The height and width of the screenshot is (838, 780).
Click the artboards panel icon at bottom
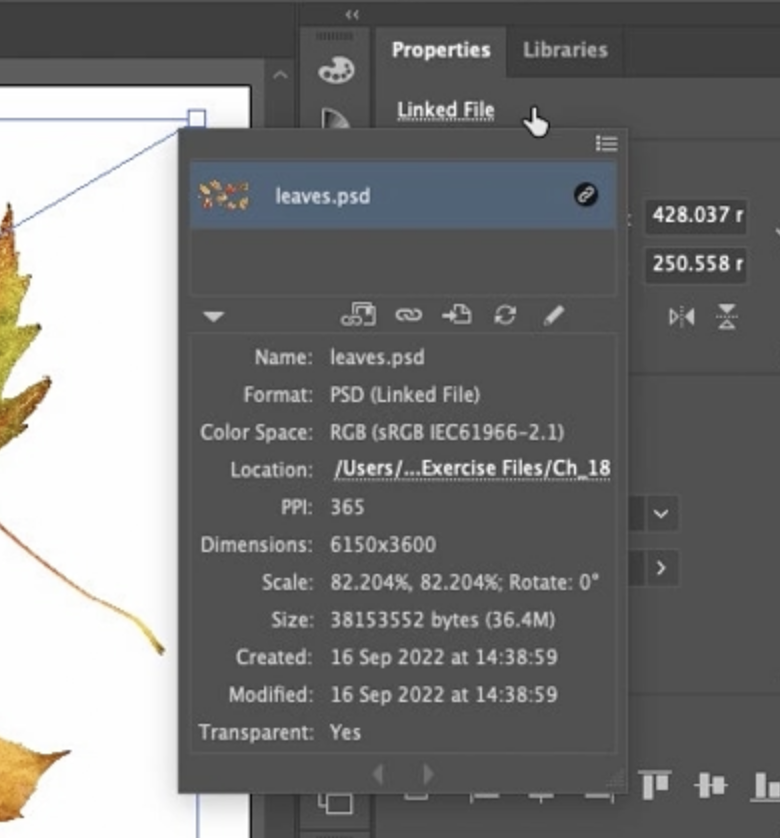point(335,803)
